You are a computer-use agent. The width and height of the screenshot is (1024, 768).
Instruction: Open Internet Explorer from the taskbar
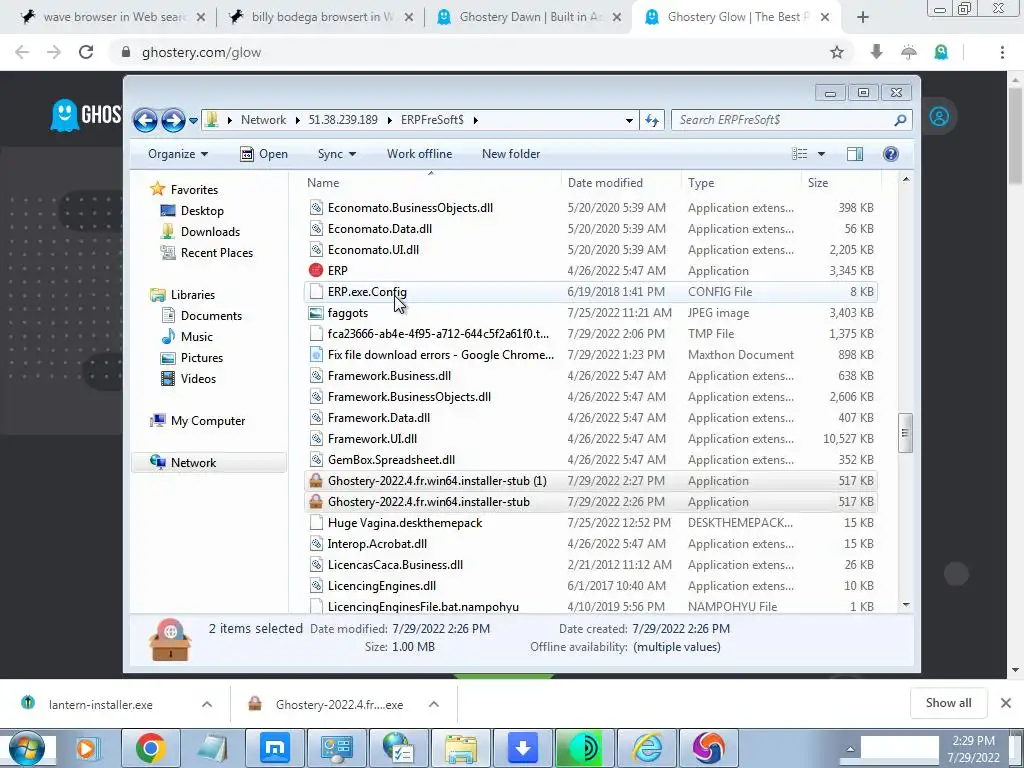647,748
